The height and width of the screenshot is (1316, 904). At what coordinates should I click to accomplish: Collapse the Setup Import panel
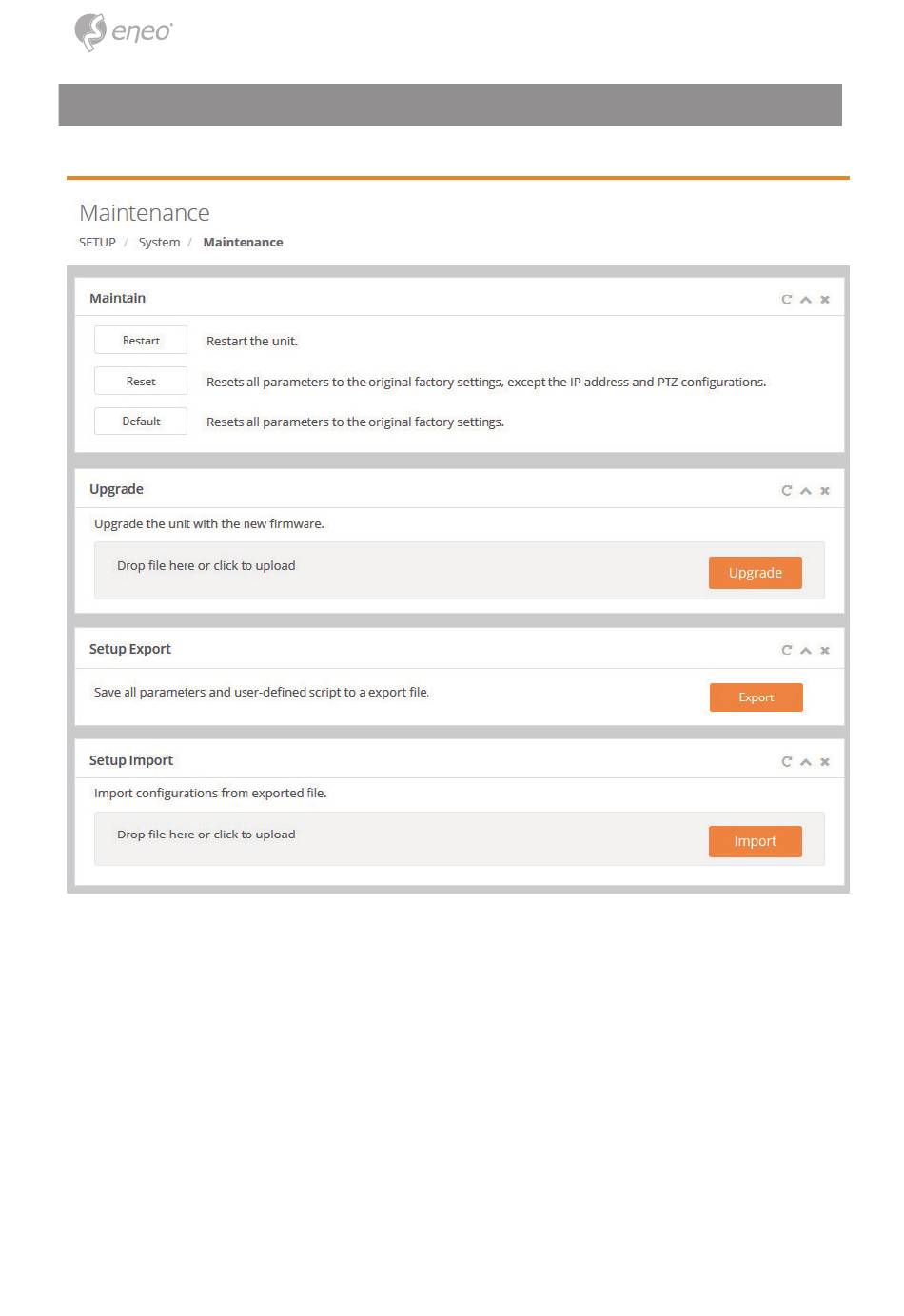click(x=806, y=762)
